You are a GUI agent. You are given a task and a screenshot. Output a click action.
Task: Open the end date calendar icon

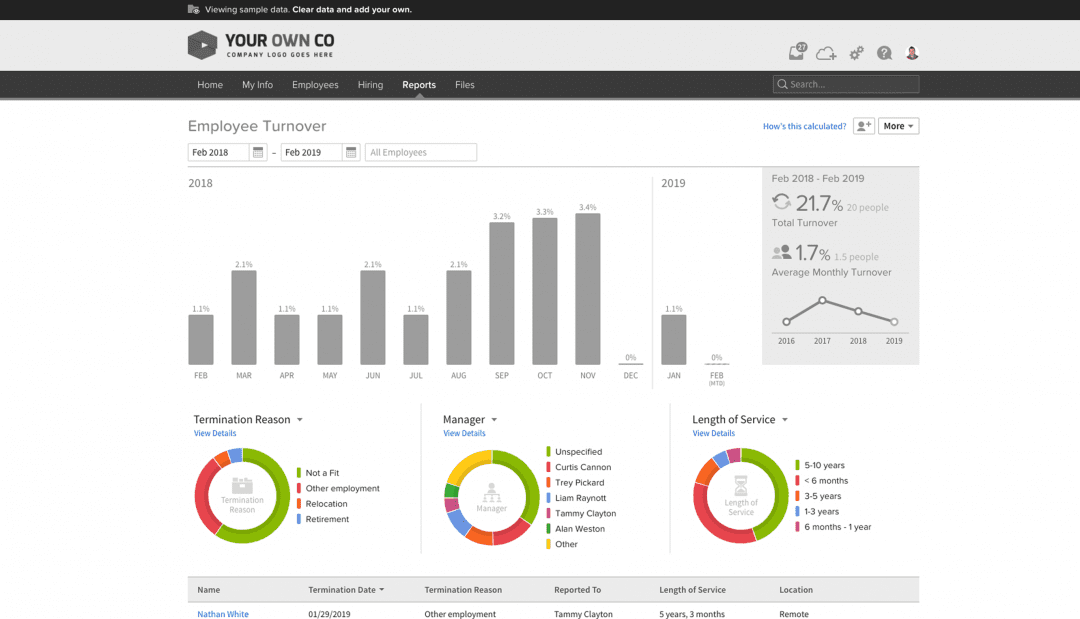[350, 152]
